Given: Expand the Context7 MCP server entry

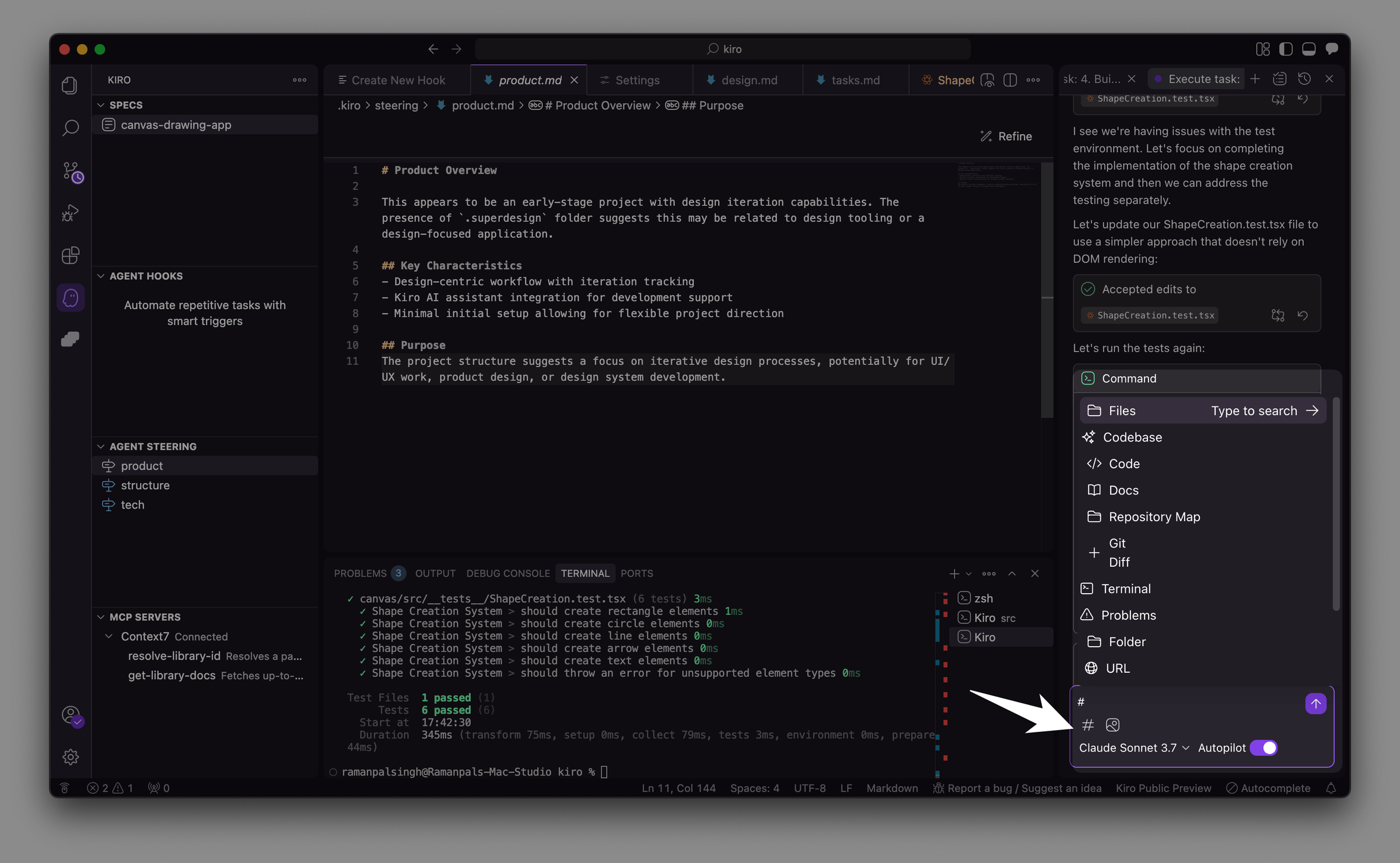Looking at the screenshot, I should [108, 636].
